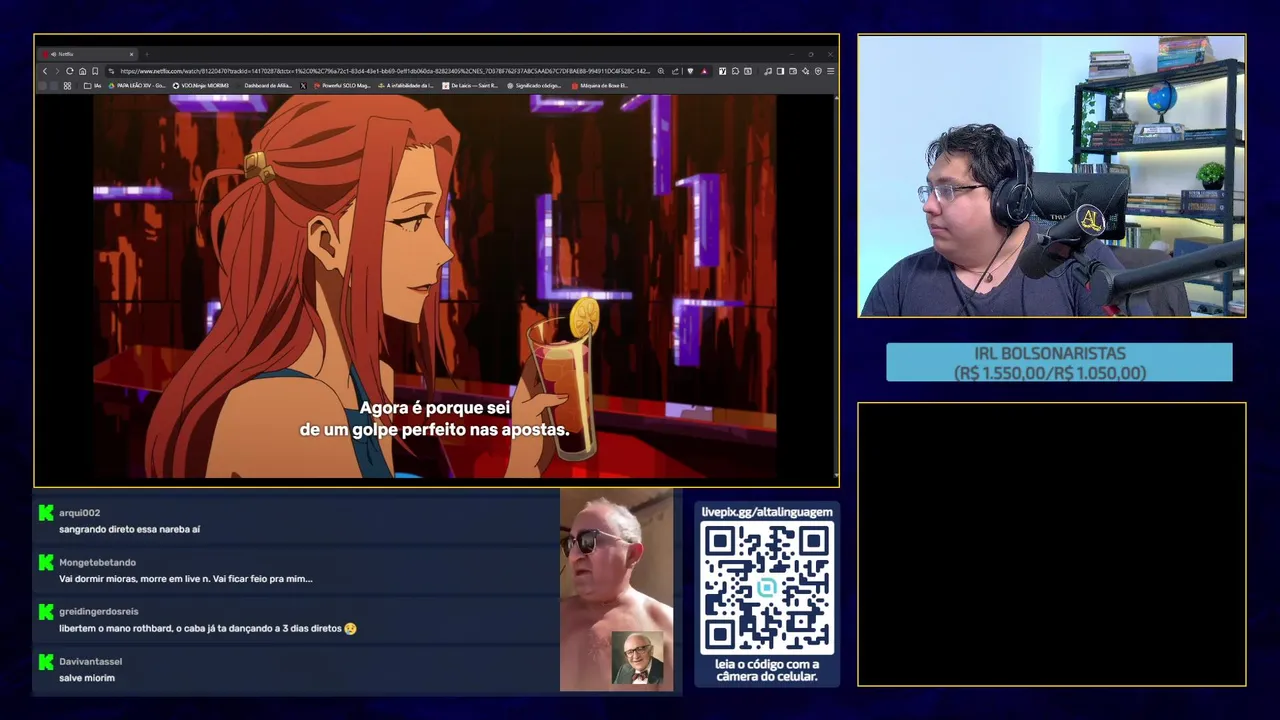Click Kick badge next to greidingerdosreis
1280x720 pixels.
(46, 611)
